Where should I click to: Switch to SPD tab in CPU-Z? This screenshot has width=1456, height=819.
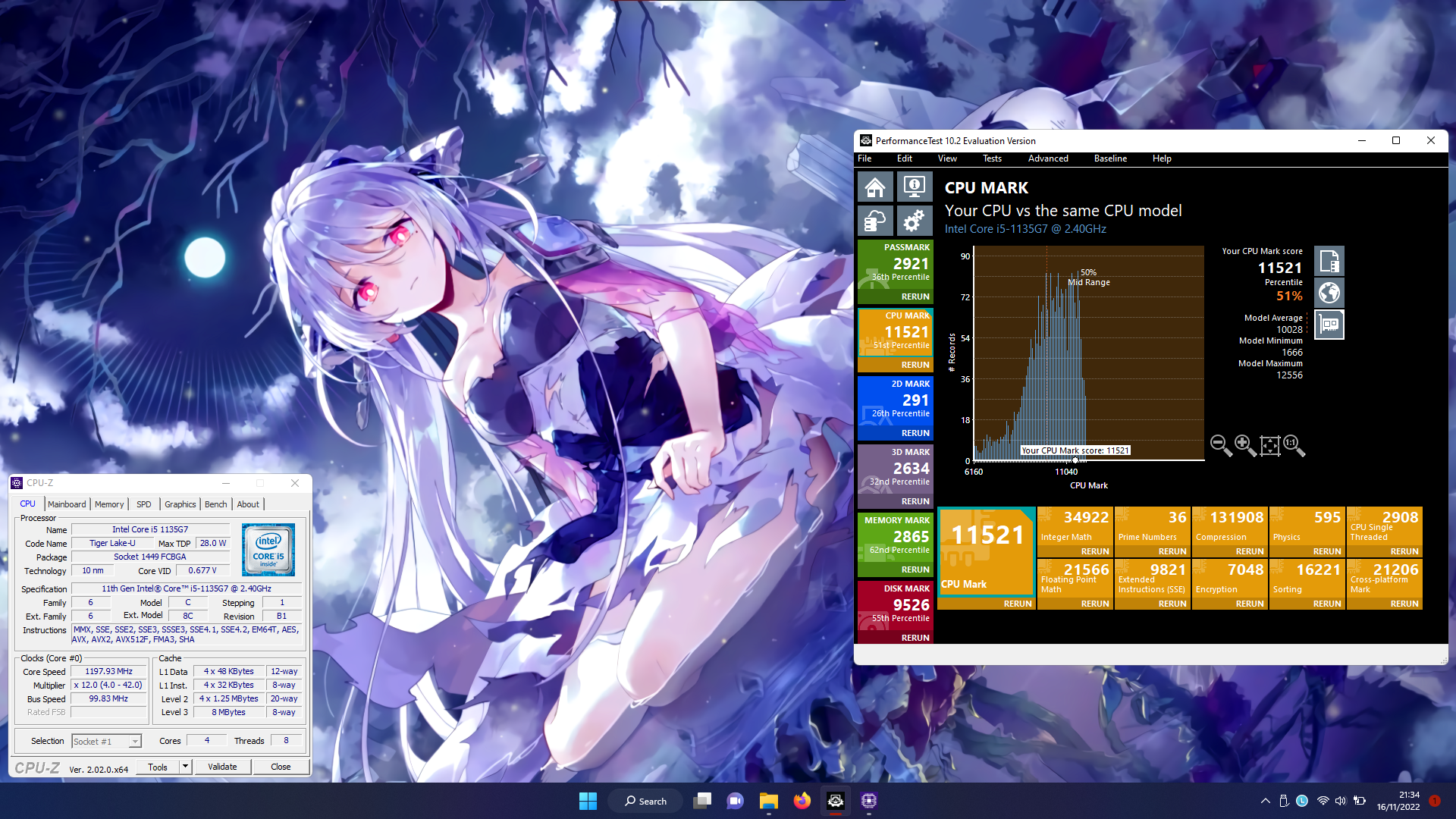(144, 504)
